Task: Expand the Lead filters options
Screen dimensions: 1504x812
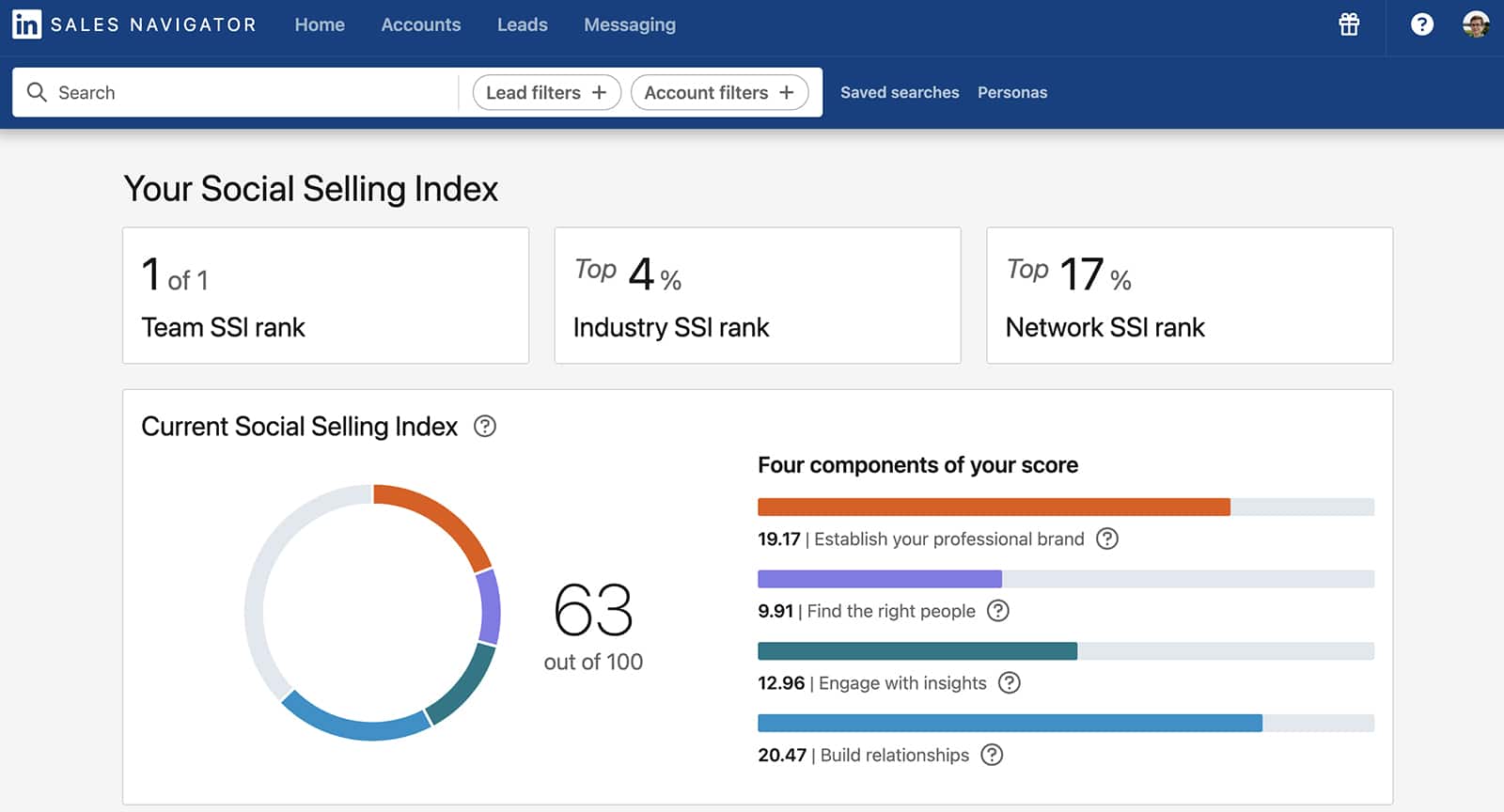Action: point(546,92)
